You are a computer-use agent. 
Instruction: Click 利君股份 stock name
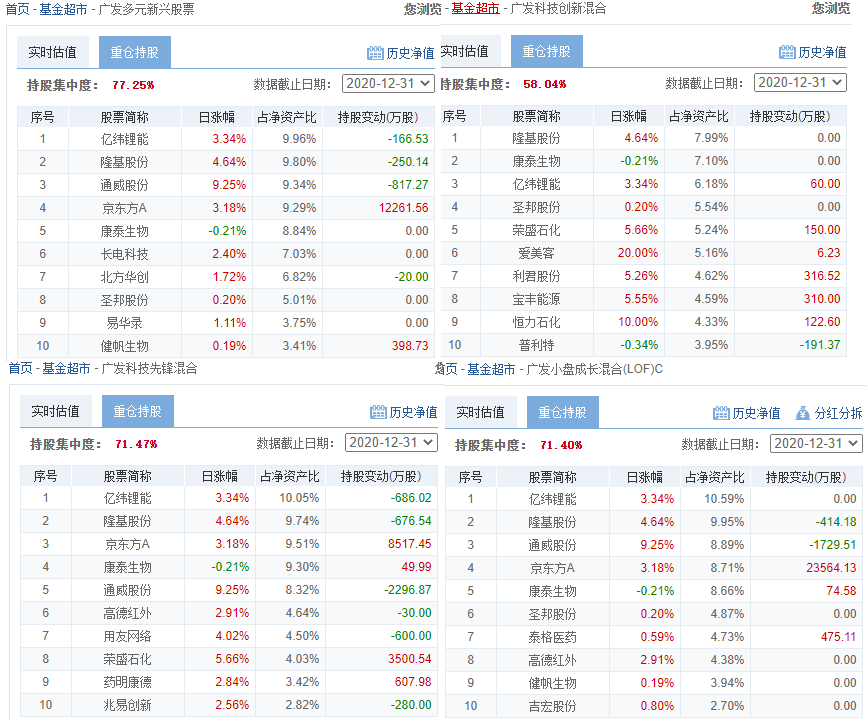click(x=536, y=276)
